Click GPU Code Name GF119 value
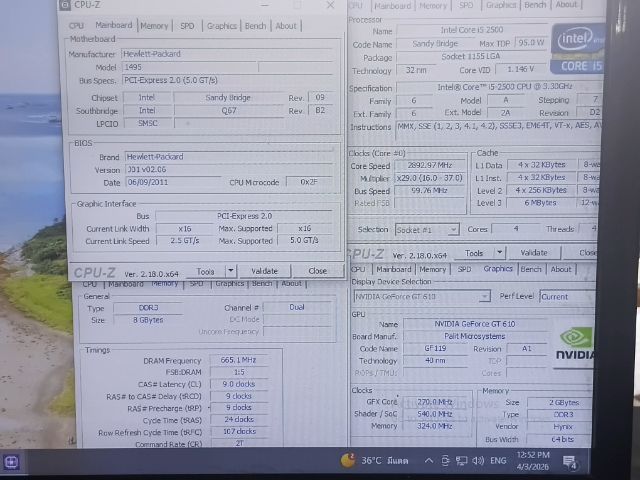This screenshot has height=480, width=640. coord(435,349)
